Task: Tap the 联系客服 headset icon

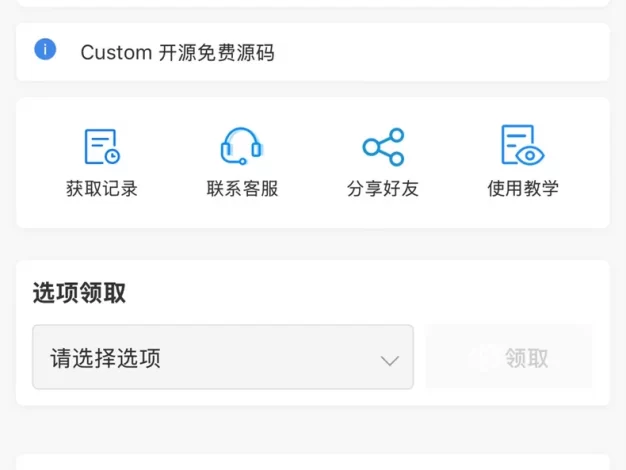Action: tap(242, 146)
